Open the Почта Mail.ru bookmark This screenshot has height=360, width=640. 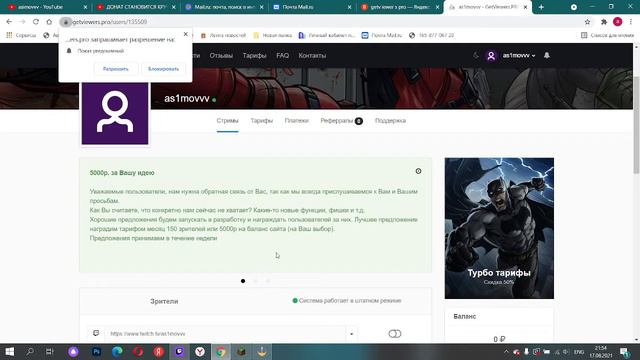(382, 36)
